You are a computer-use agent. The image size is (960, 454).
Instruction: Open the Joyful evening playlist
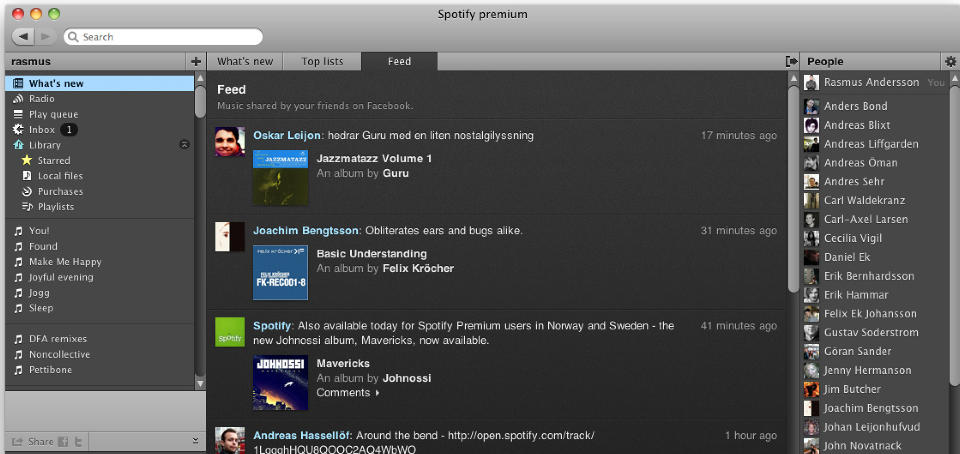[x=100, y=277]
